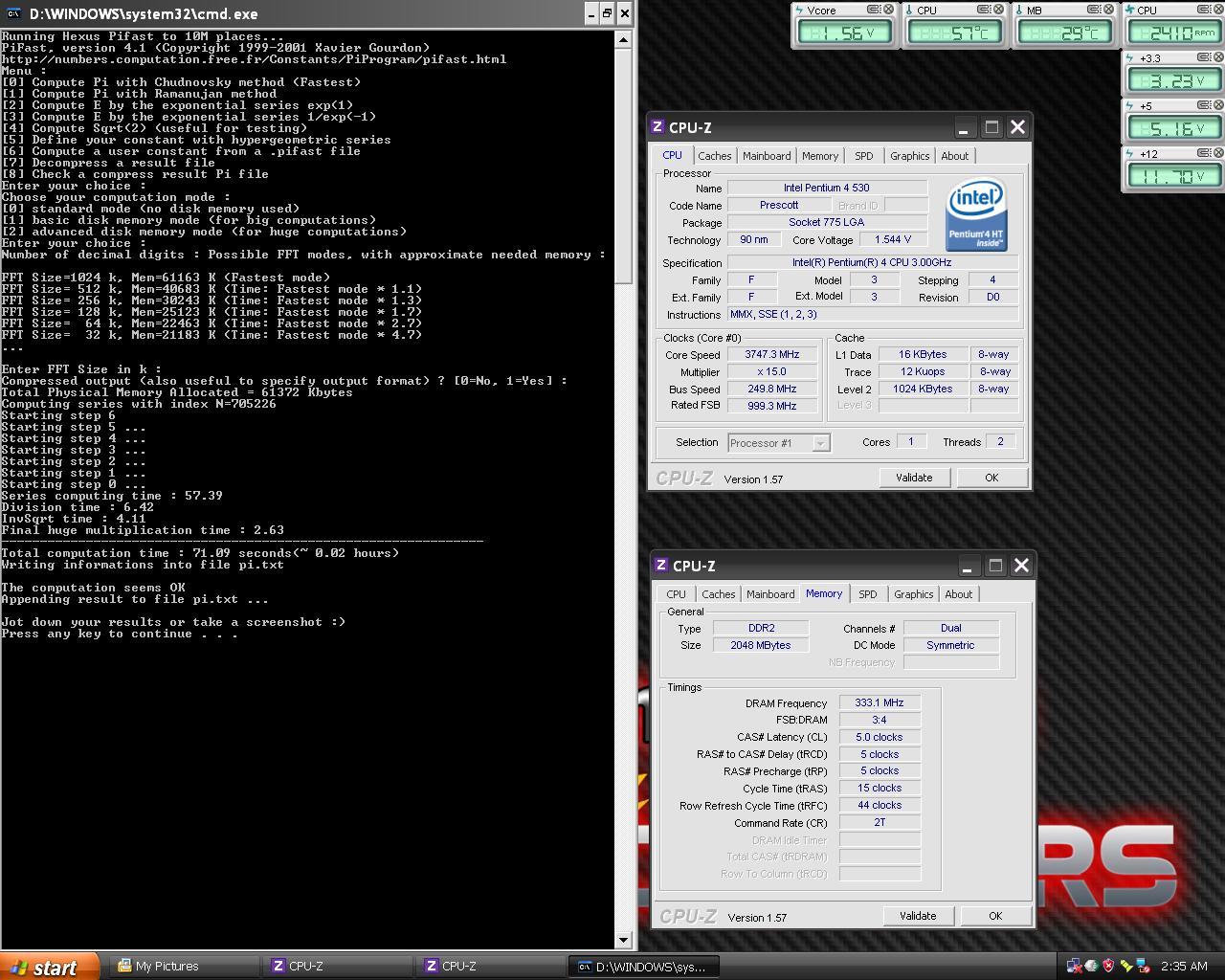Close the CPU fan RPM widget

click(x=1220, y=10)
